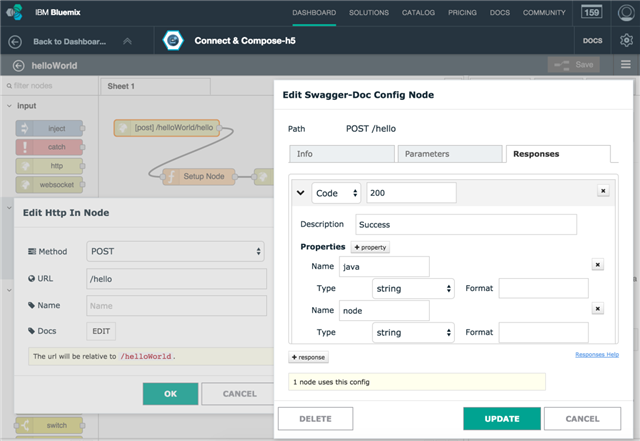Click the /helloWorld path text in hint
Screen dimensions: 640x441
146,356
